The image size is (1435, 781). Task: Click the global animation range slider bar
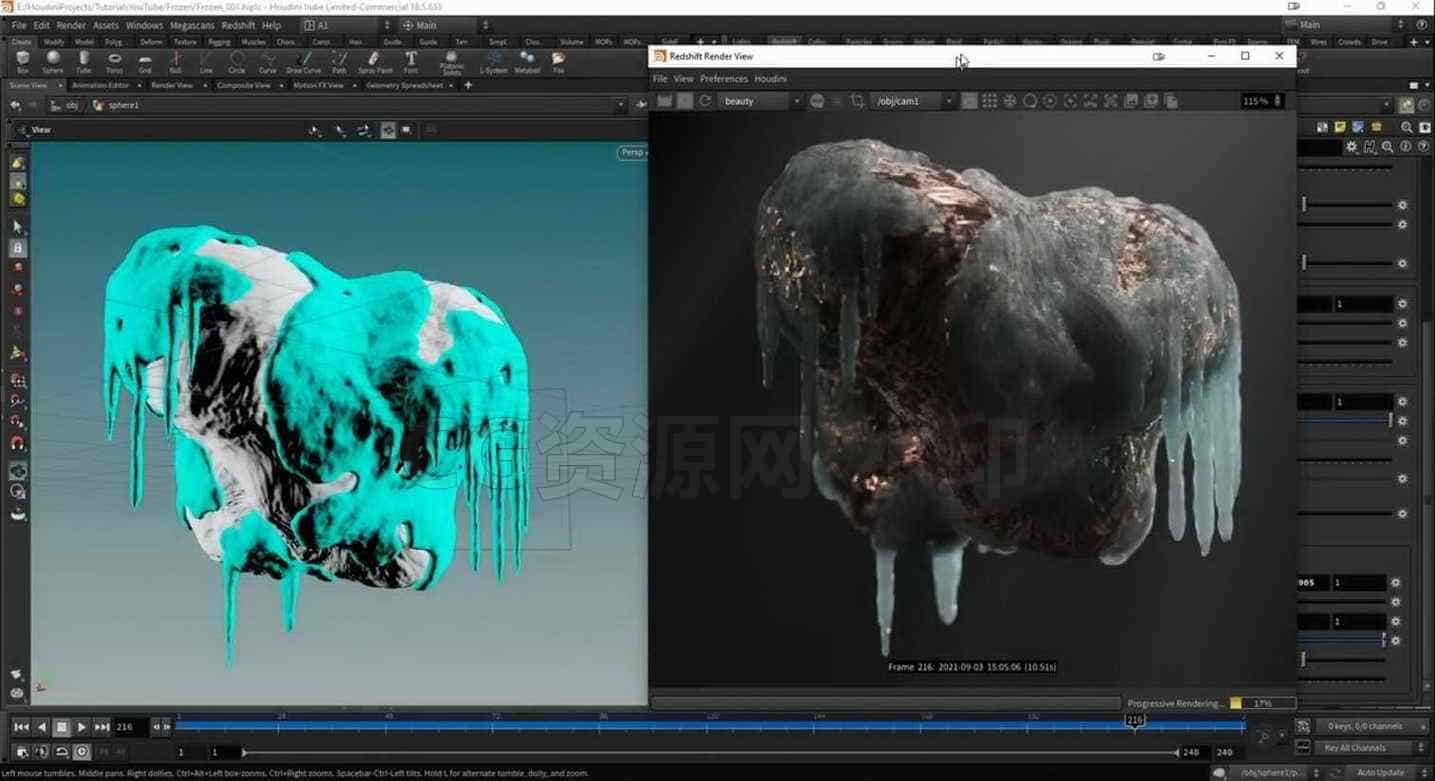pyautogui.click(x=711, y=752)
